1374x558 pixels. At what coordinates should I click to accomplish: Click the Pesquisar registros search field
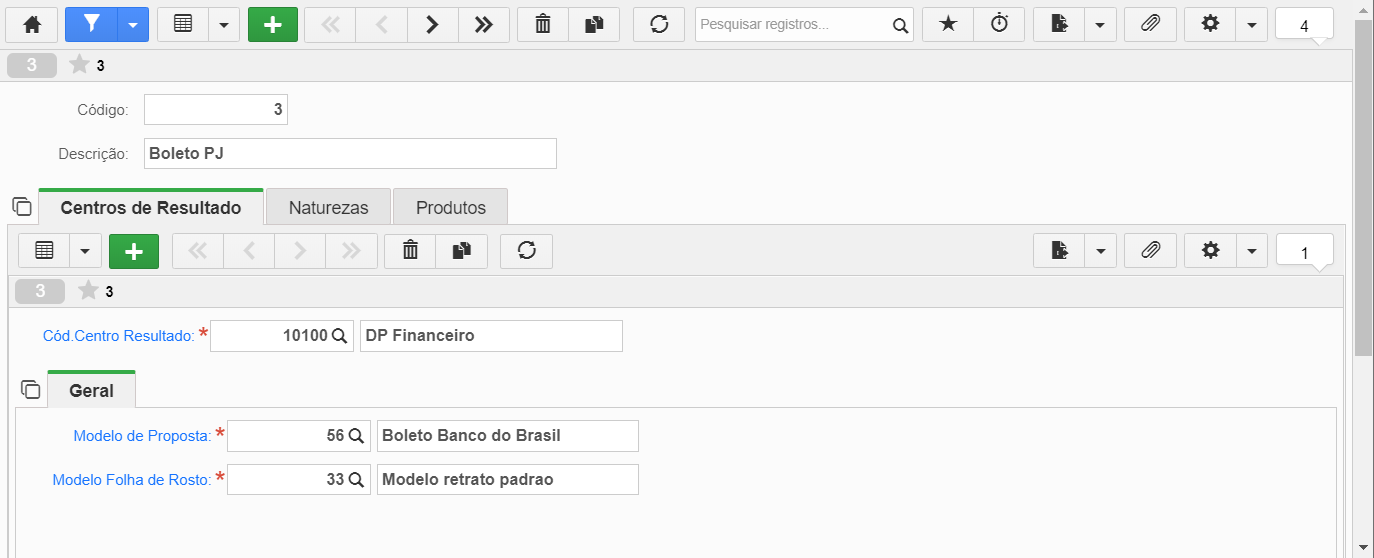(792, 25)
